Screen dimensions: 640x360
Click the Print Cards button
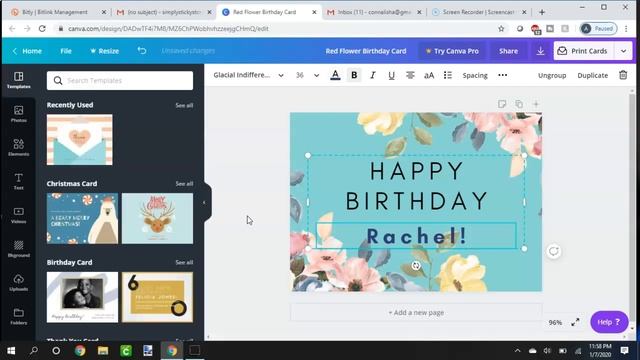click(583, 51)
